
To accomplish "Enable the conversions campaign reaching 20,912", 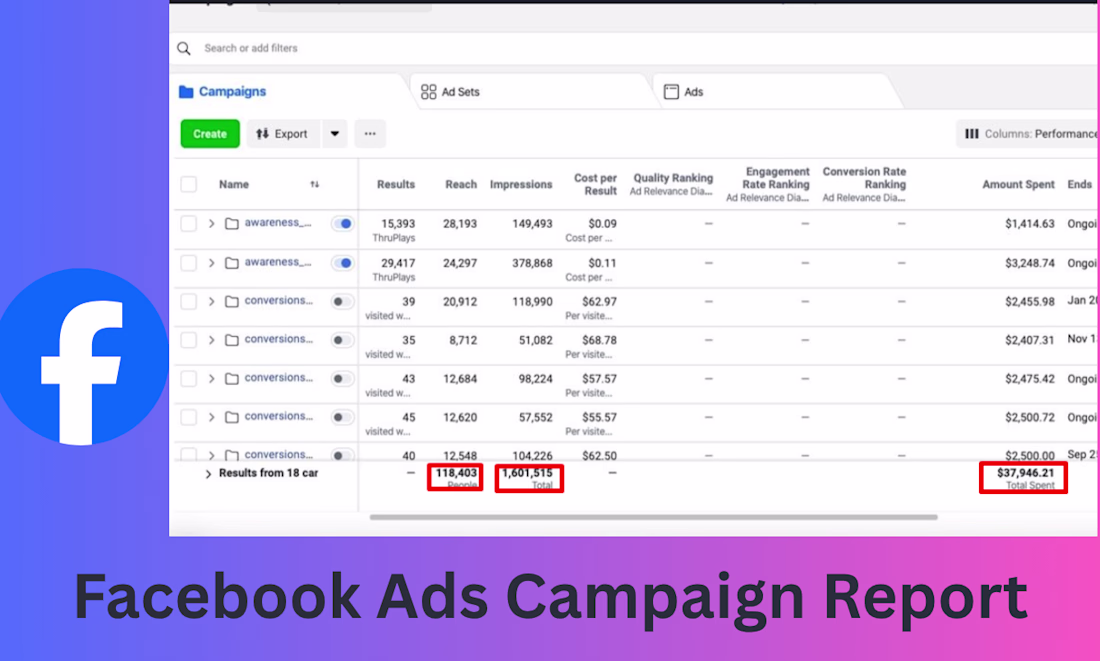I will click(342, 302).
